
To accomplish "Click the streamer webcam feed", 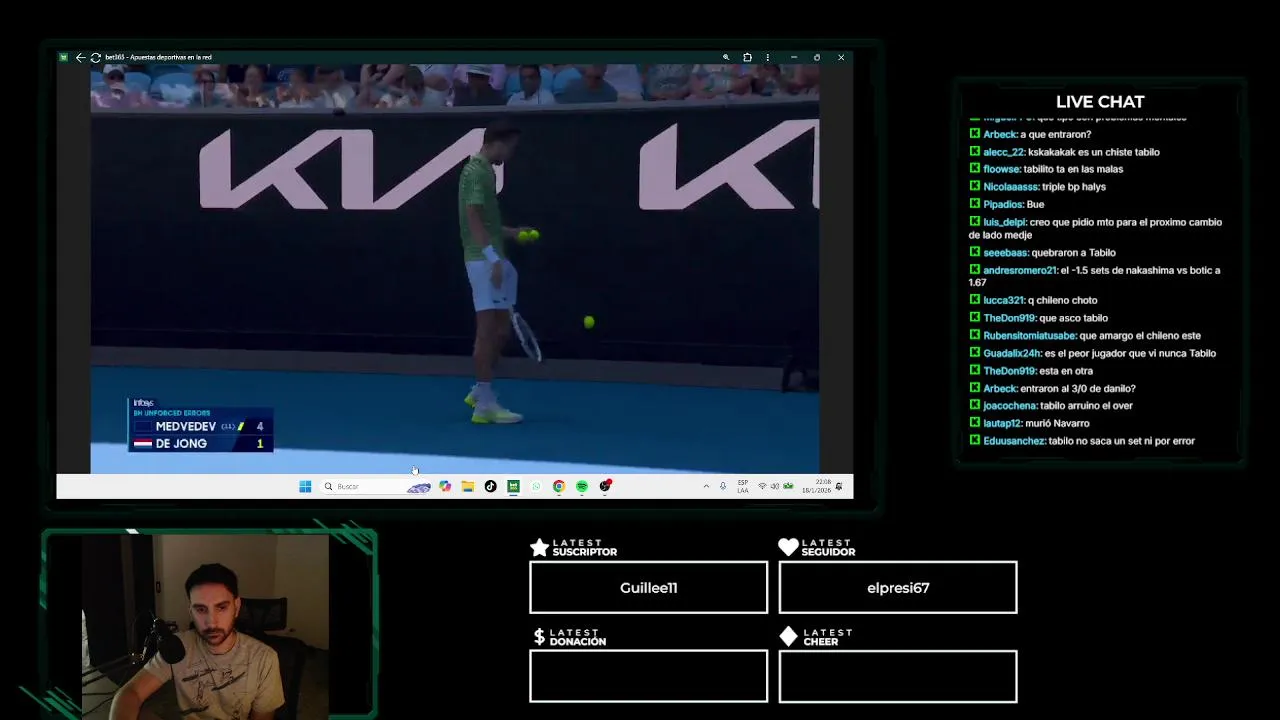I will click(205, 625).
